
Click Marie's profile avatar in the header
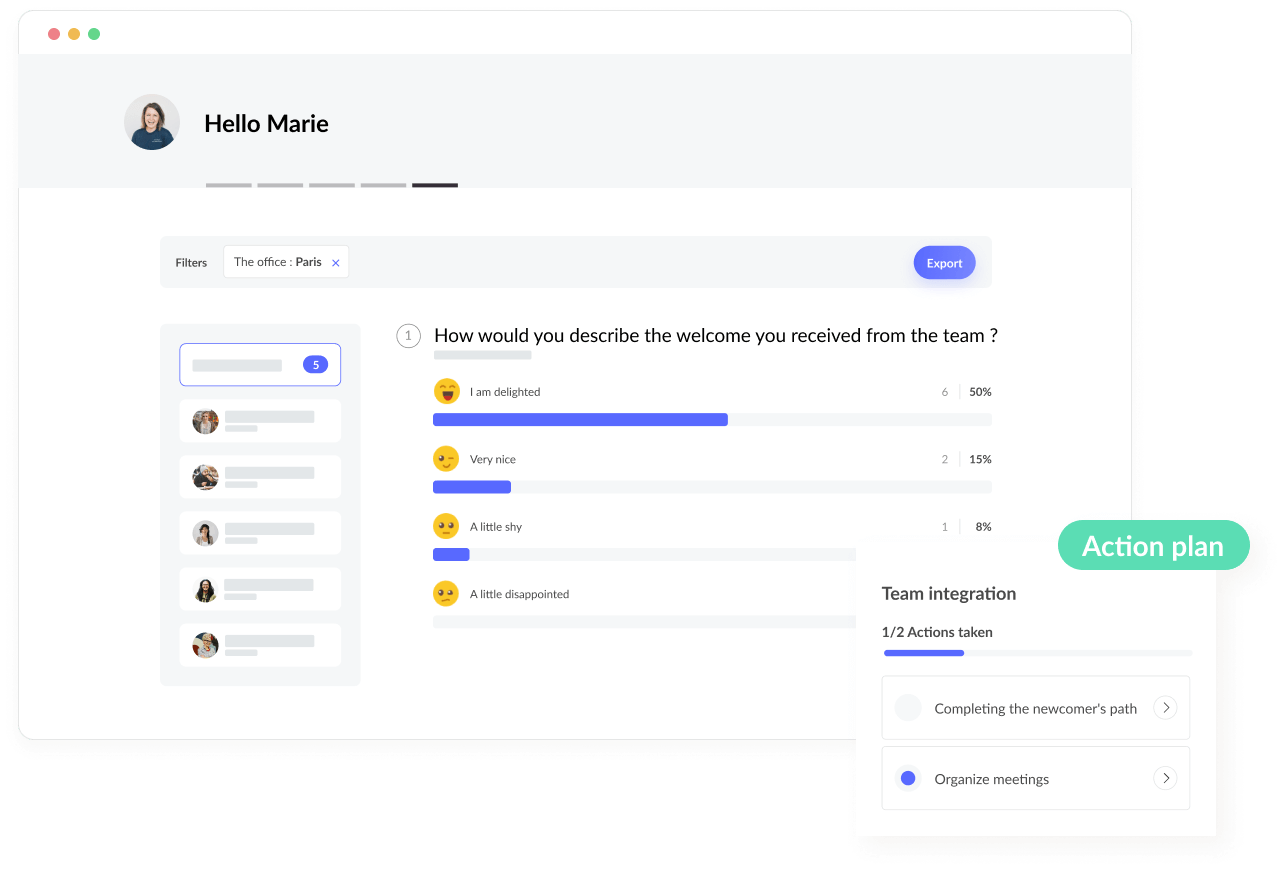click(x=151, y=121)
